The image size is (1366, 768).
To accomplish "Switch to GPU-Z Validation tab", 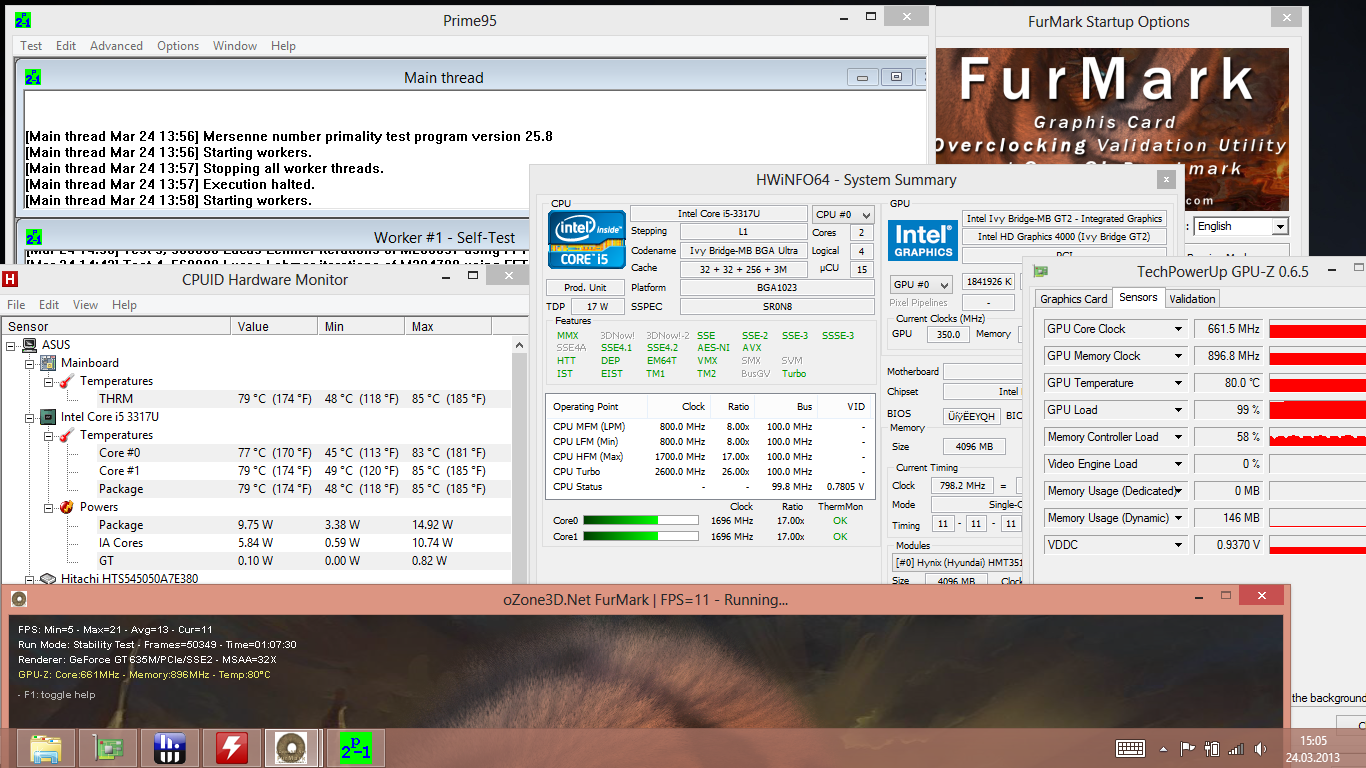I will pyautogui.click(x=1193, y=299).
